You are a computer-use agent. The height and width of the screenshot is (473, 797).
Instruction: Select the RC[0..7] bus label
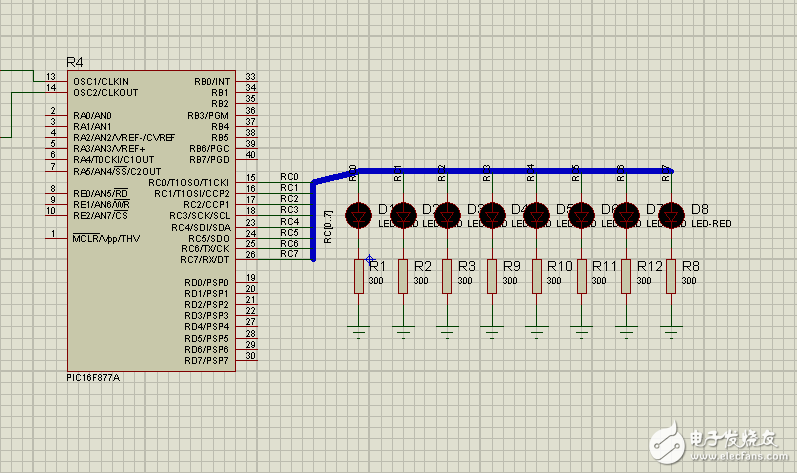[x=328, y=227]
